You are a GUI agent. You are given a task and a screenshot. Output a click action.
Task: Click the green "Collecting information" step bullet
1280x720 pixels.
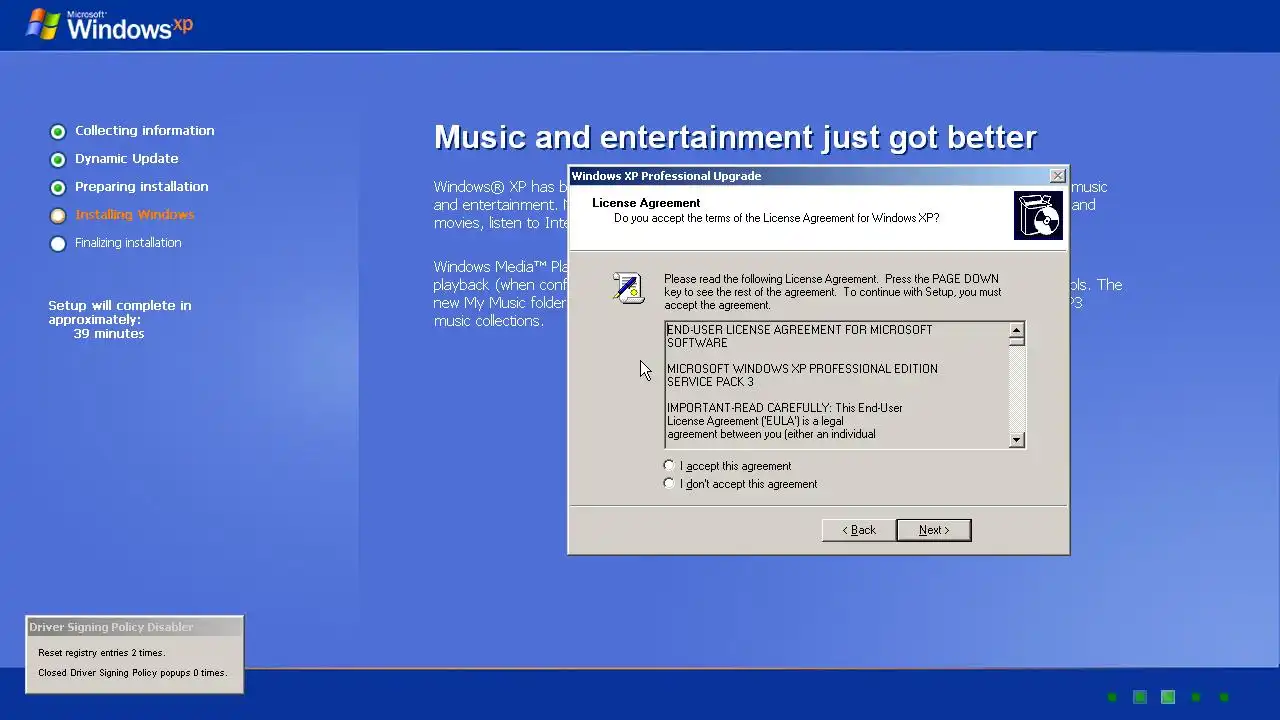pos(58,132)
